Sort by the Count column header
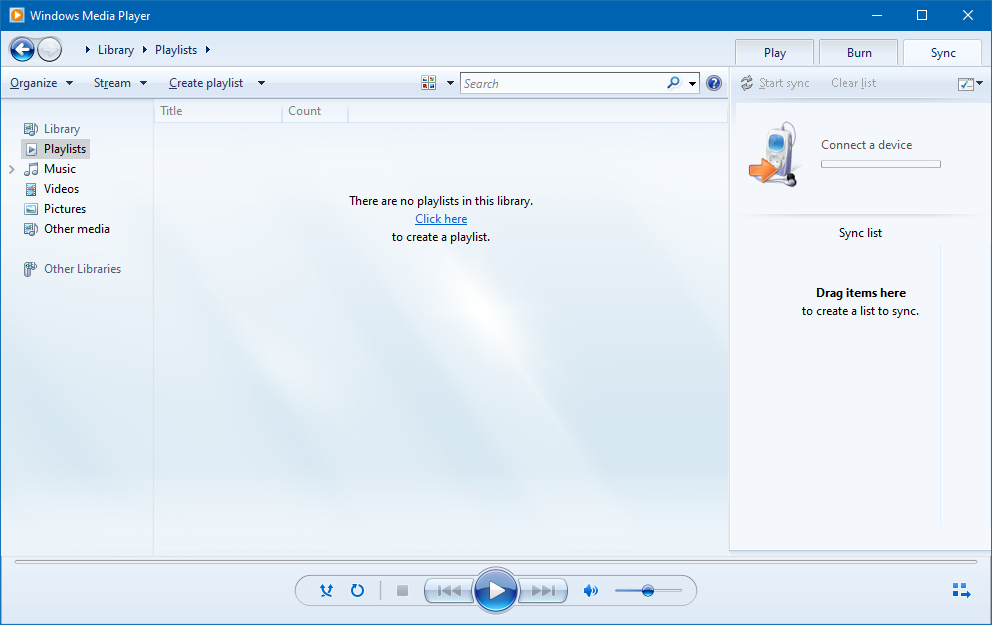The width and height of the screenshot is (992, 625). (x=314, y=111)
